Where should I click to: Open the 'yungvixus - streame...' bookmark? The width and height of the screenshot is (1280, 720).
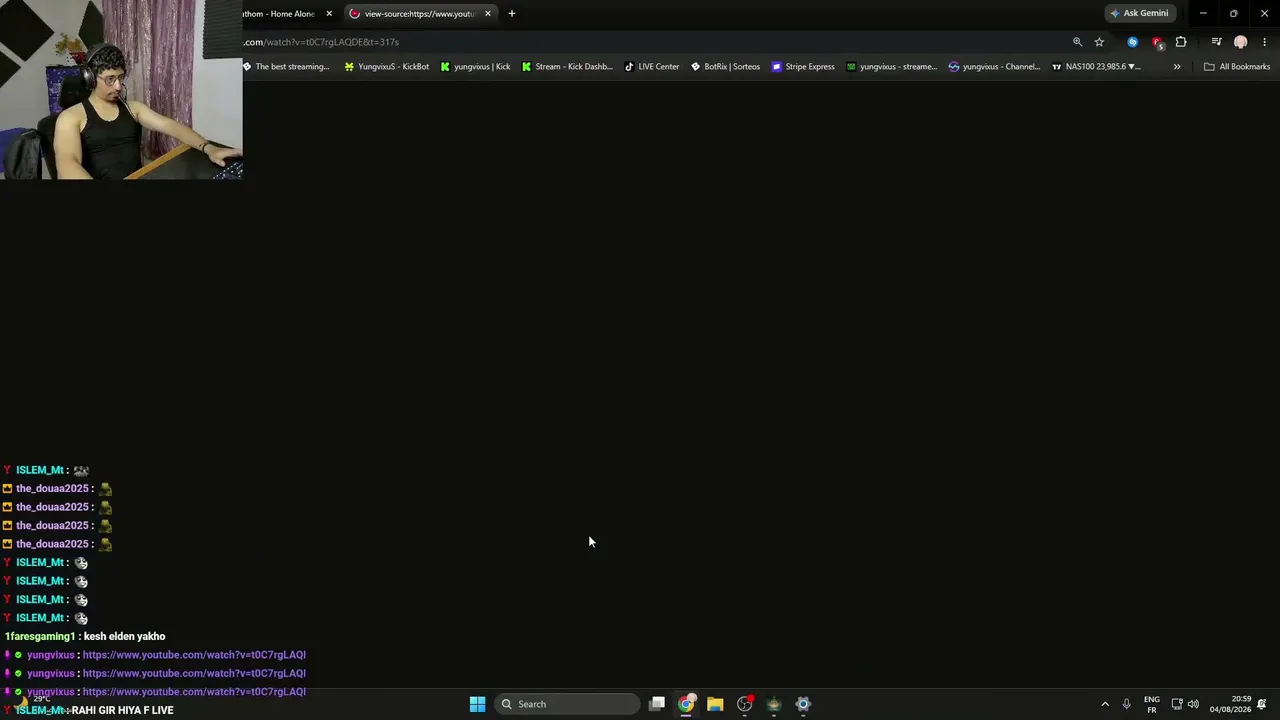pyautogui.click(x=892, y=67)
